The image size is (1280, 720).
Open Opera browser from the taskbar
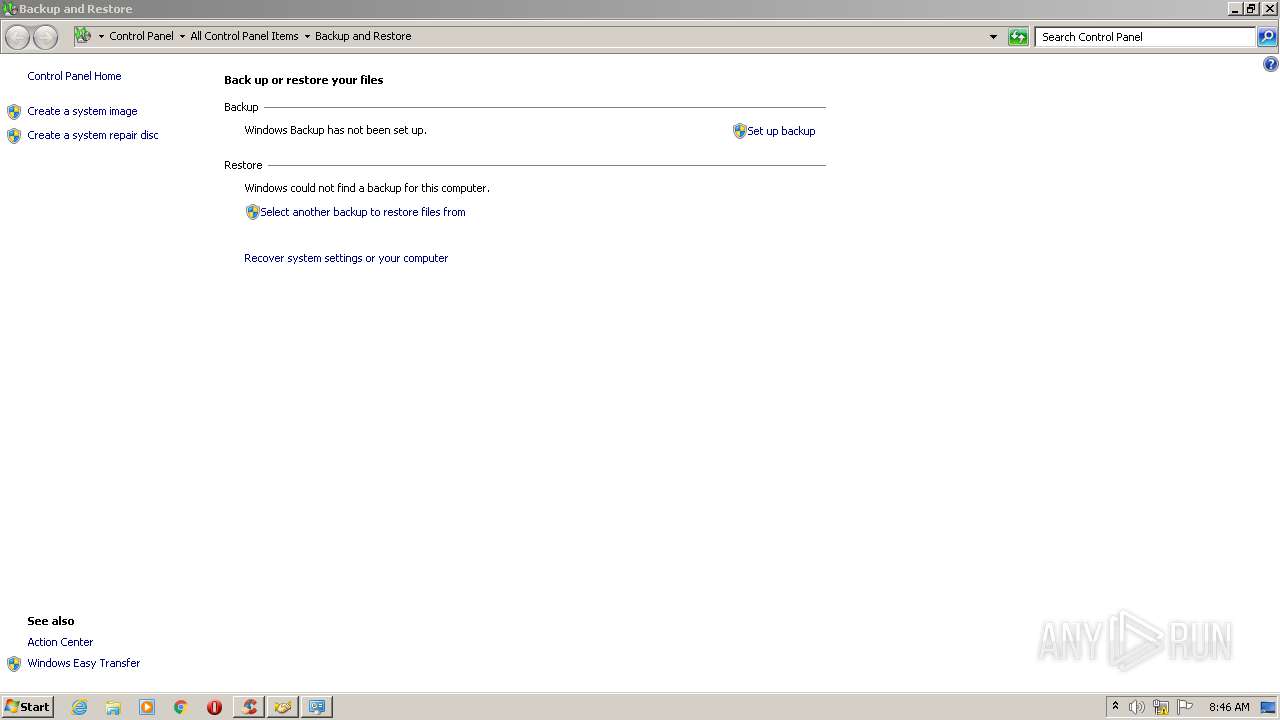coord(214,707)
